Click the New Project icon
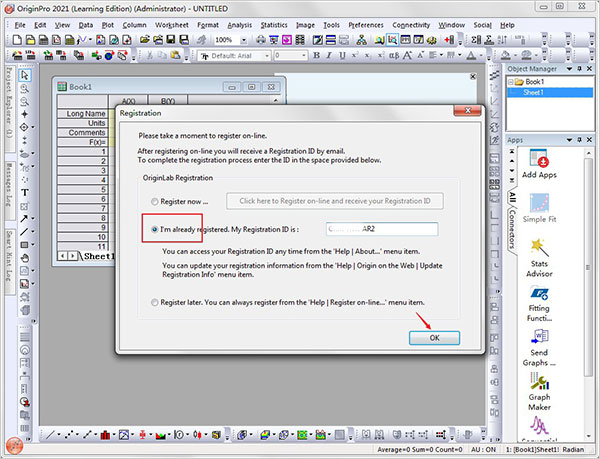Image resolution: width=600 pixels, height=459 pixels. point(17,40)
